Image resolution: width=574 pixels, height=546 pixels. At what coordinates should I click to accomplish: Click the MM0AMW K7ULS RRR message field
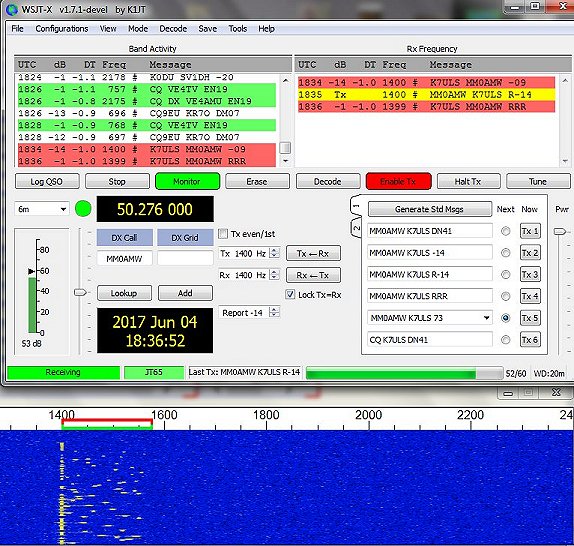430,296
